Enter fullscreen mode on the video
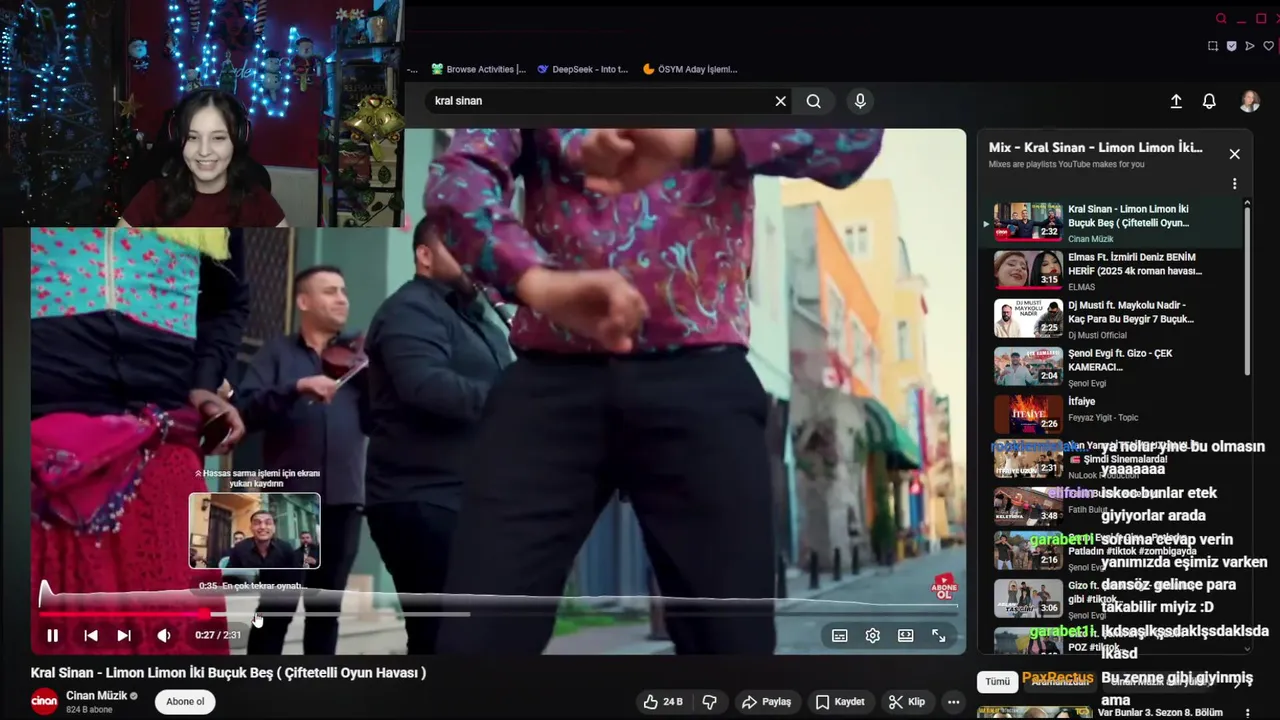 939,635
